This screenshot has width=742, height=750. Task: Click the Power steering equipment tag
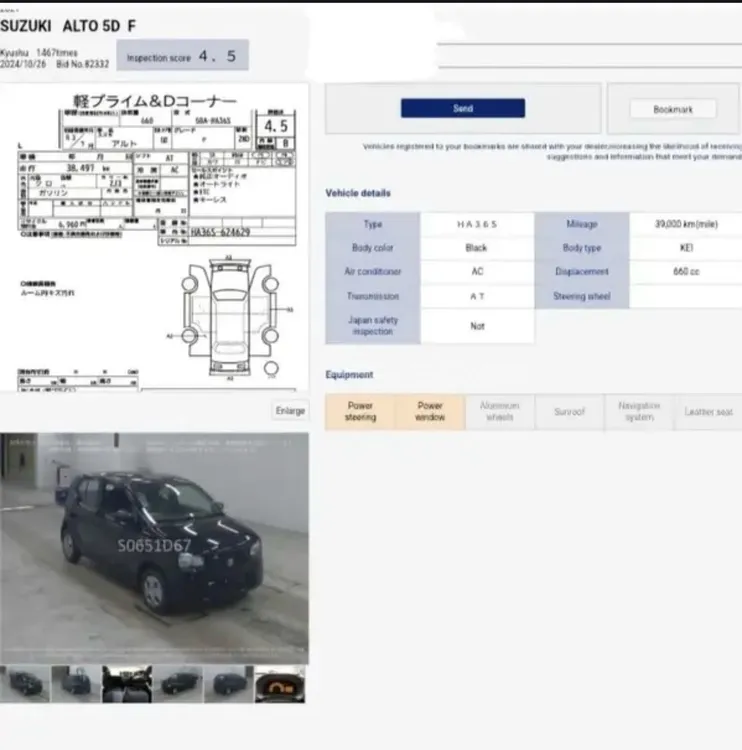click(360, 411)
